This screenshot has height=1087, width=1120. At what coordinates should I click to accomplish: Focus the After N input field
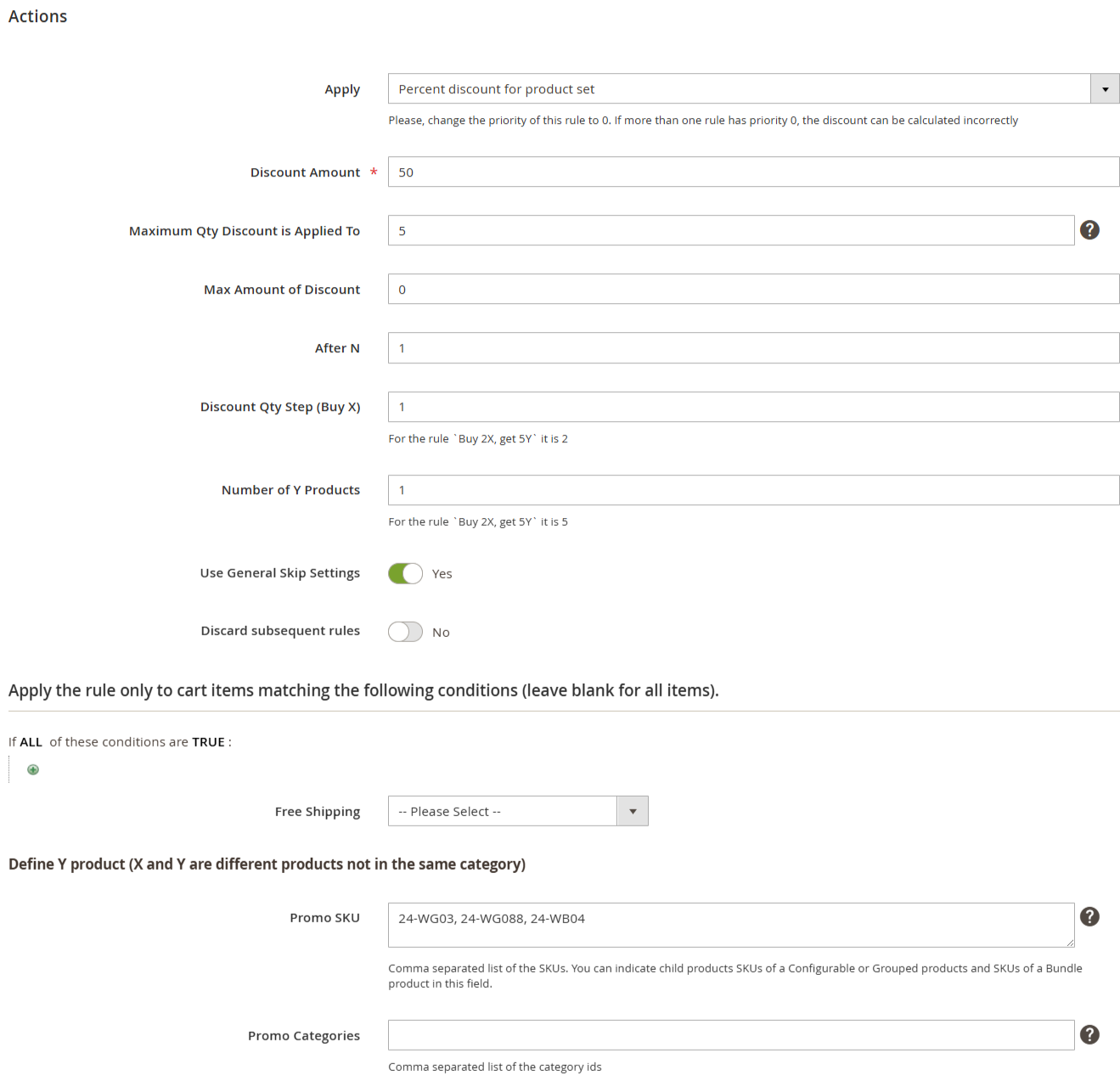tap(753, 347)
